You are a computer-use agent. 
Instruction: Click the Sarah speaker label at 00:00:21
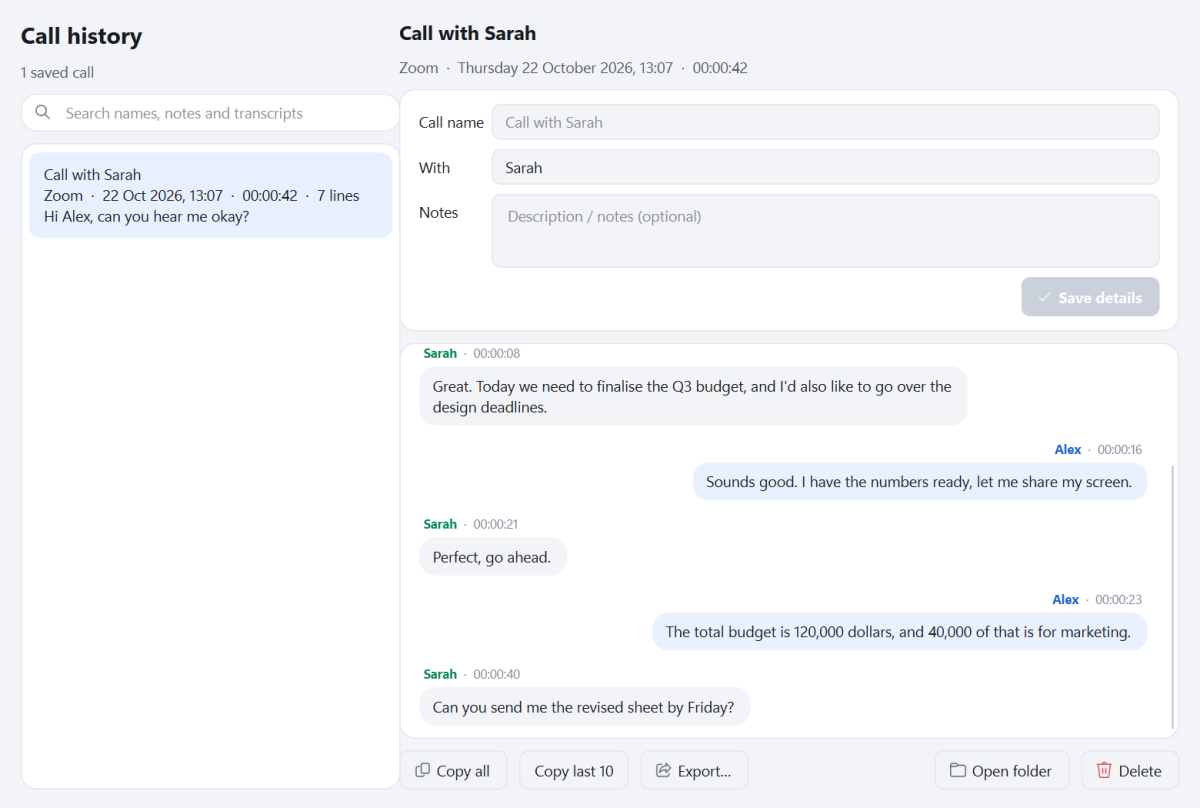(x=440, y=524)
